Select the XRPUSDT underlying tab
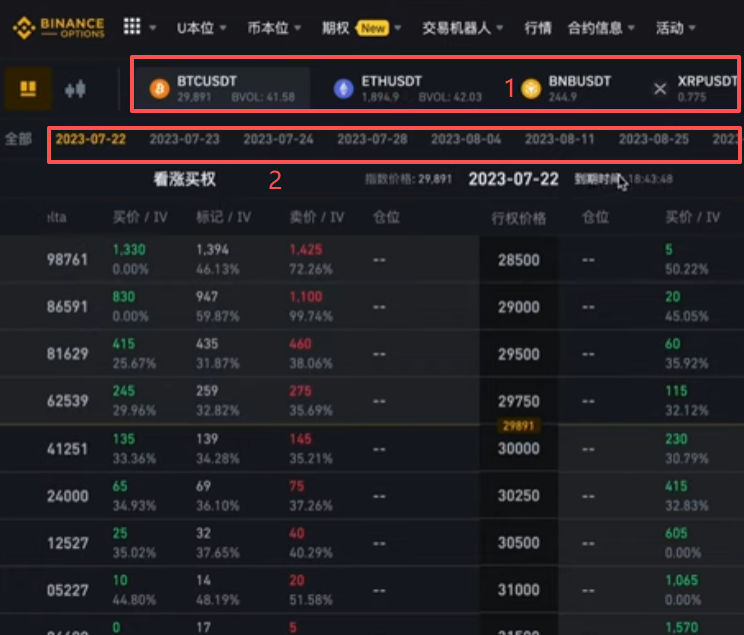Viewport: 744px width, 635px height. [x=695, y=88]
